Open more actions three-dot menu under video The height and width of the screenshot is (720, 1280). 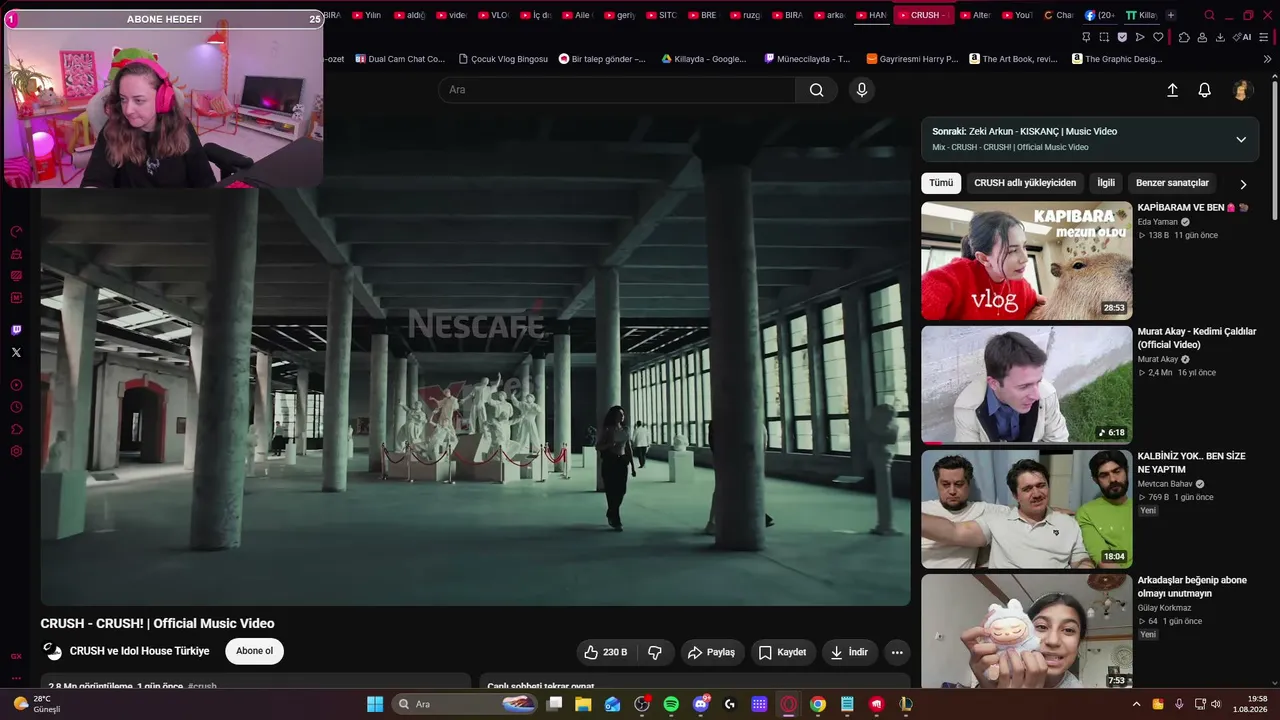[897, 652]
